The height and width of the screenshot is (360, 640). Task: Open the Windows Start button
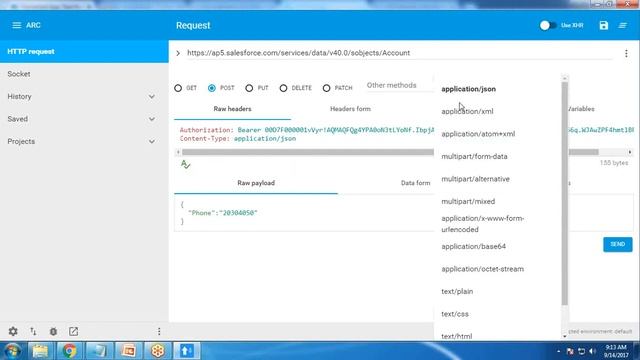12,351
